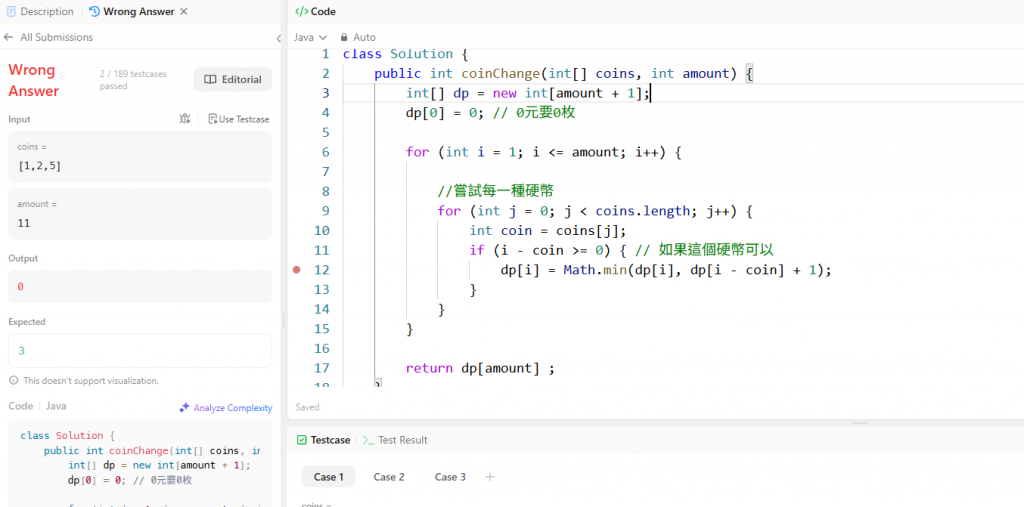This screenshot has width=1024, height=507.
Task: Click the sparkle icon beside Analyze Complexity
Action: pos(184,408)
